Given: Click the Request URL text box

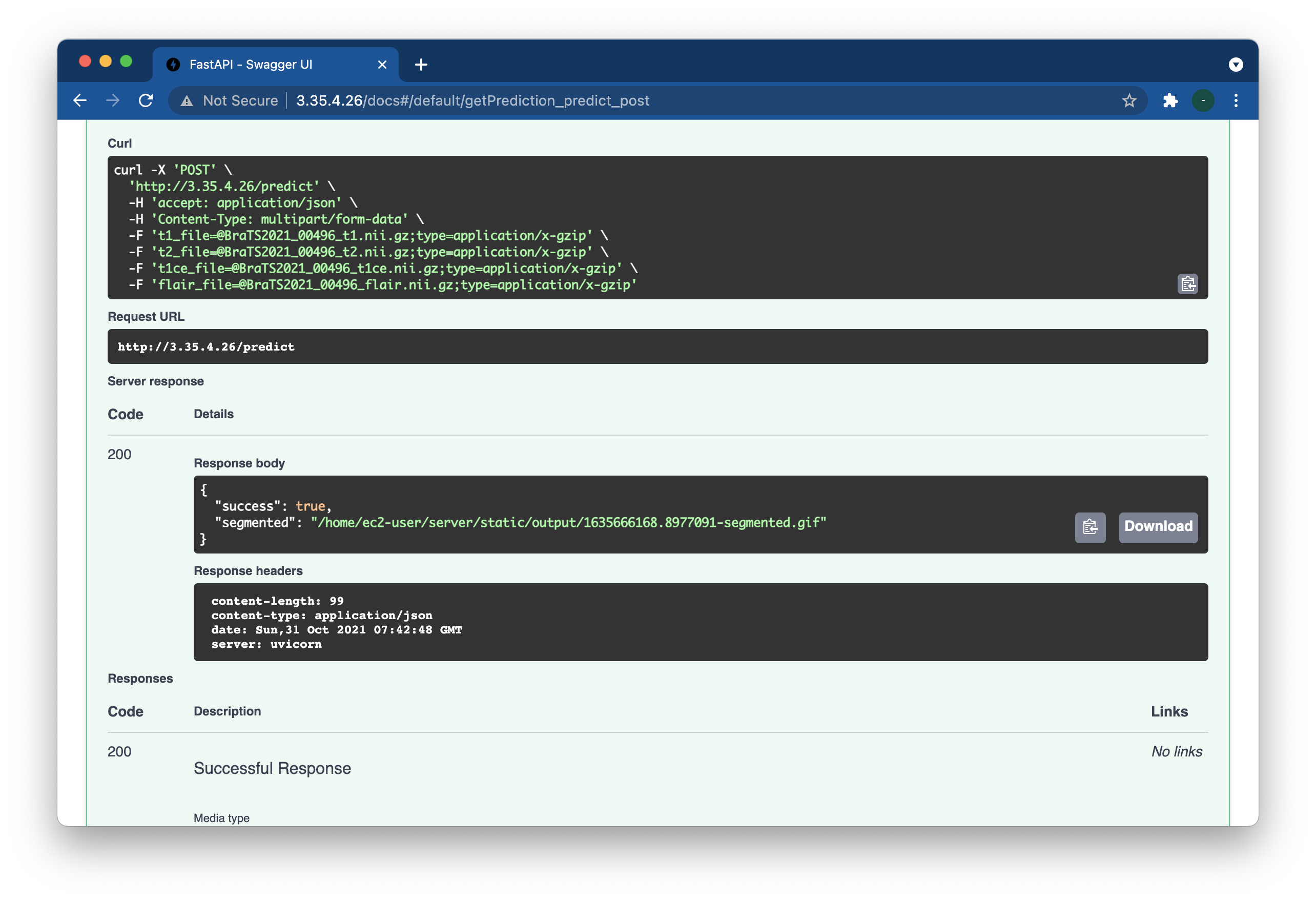Looking at the screenshot, I should pos(657,346).
